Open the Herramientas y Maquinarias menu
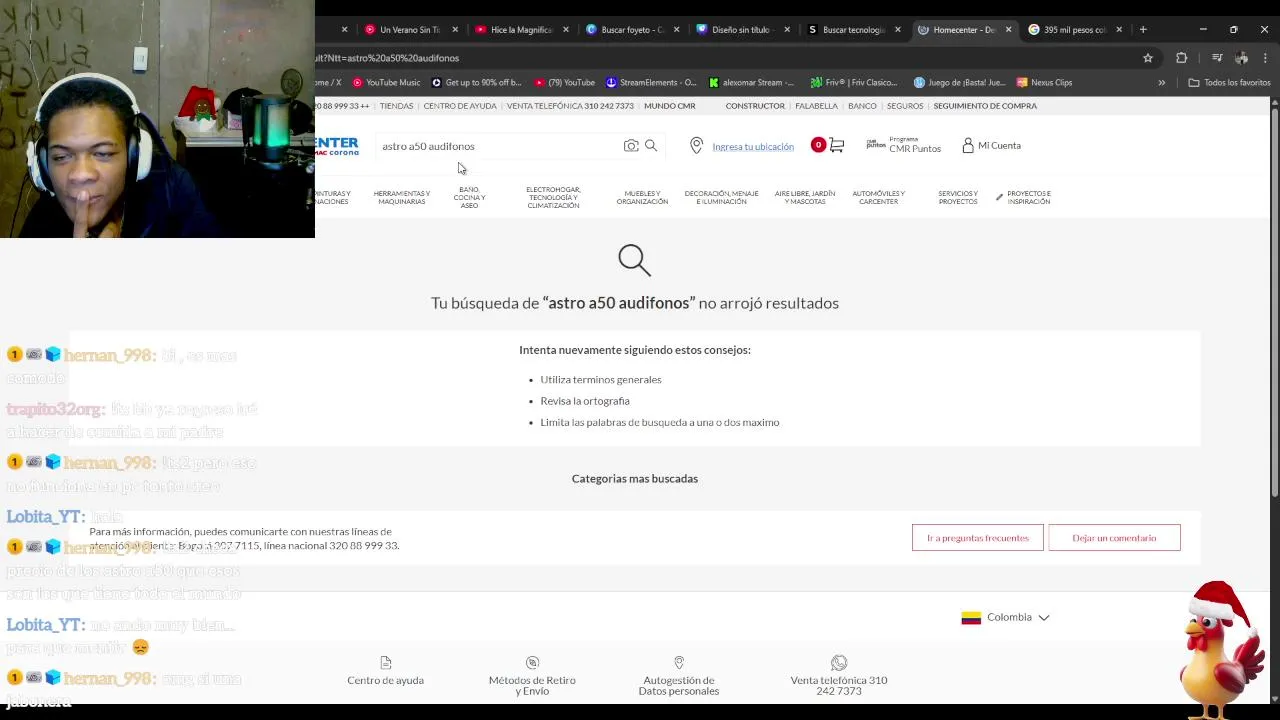 tap(402, 197)
